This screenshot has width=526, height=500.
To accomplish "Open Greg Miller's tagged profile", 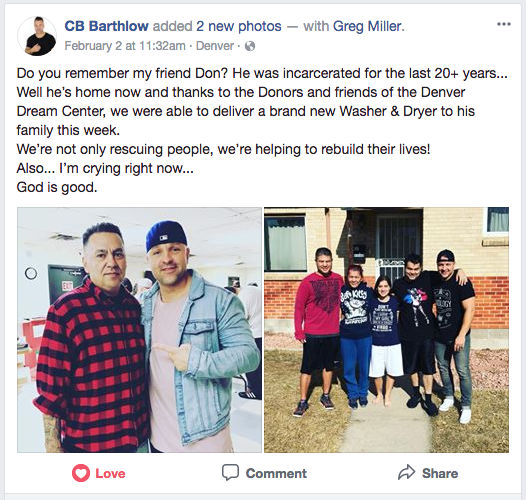I will (368, 26).
